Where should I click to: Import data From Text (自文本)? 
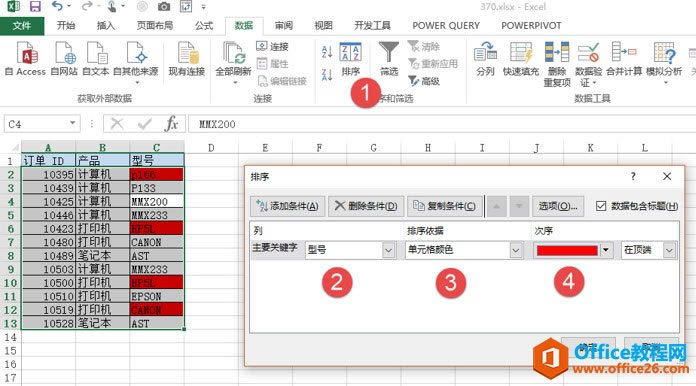[95, 59]
